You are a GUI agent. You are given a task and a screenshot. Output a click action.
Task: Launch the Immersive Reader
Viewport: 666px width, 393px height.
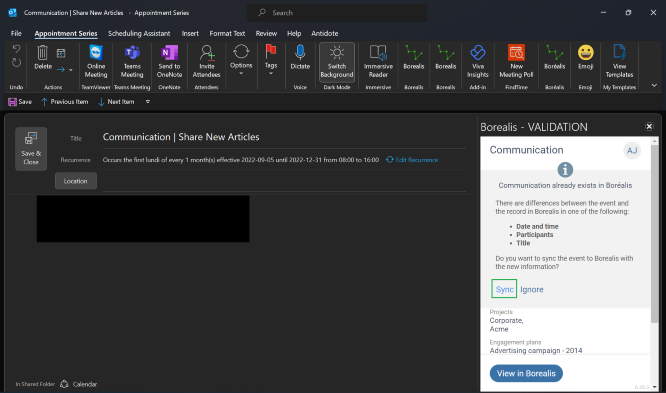[378, 62]
